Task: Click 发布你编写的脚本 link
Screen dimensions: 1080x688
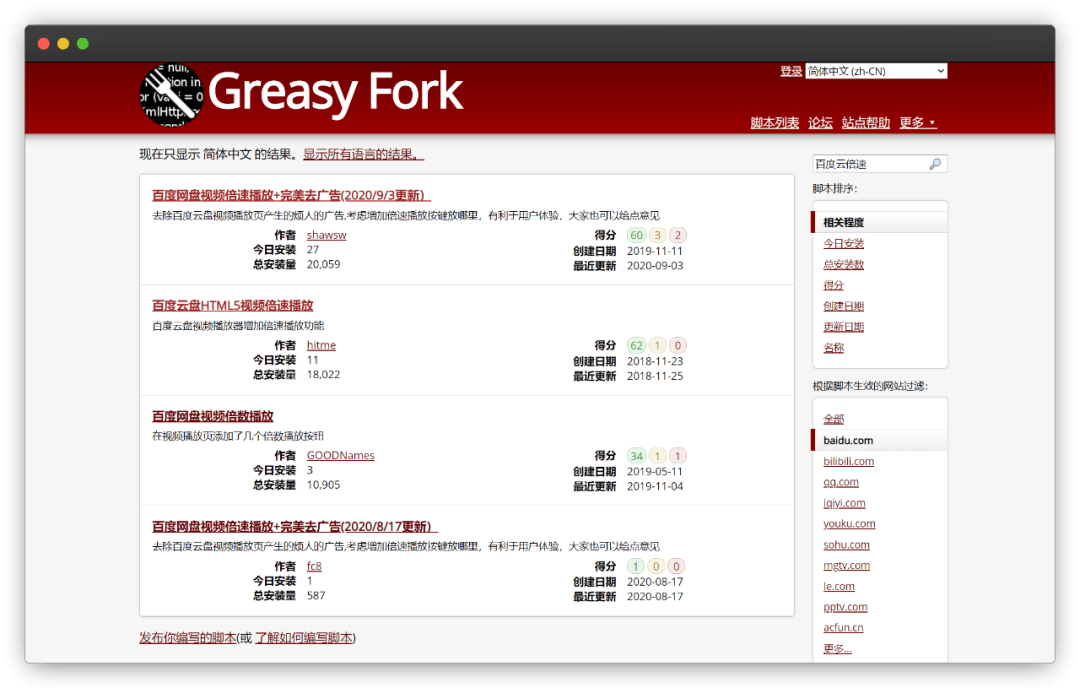Action: tap(187, 638)
